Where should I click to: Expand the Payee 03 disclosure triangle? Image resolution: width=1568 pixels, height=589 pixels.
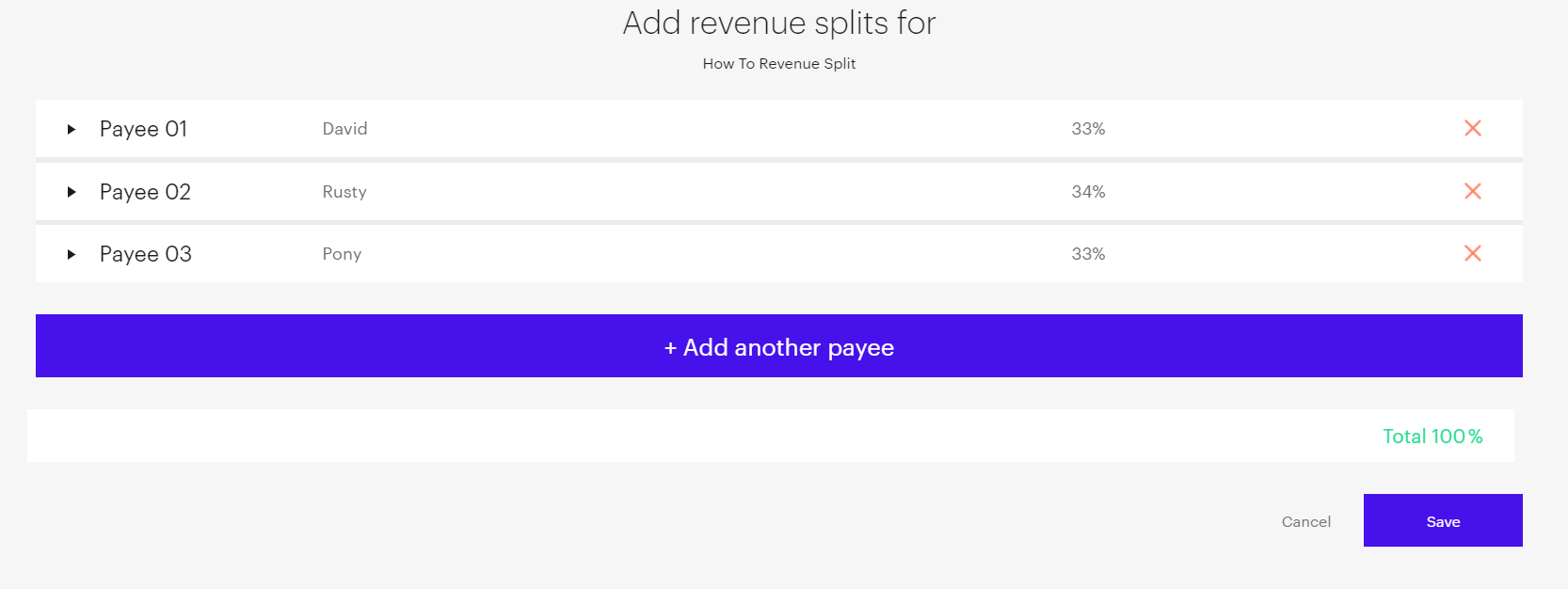pyautogui.click(x=71, y=254)
